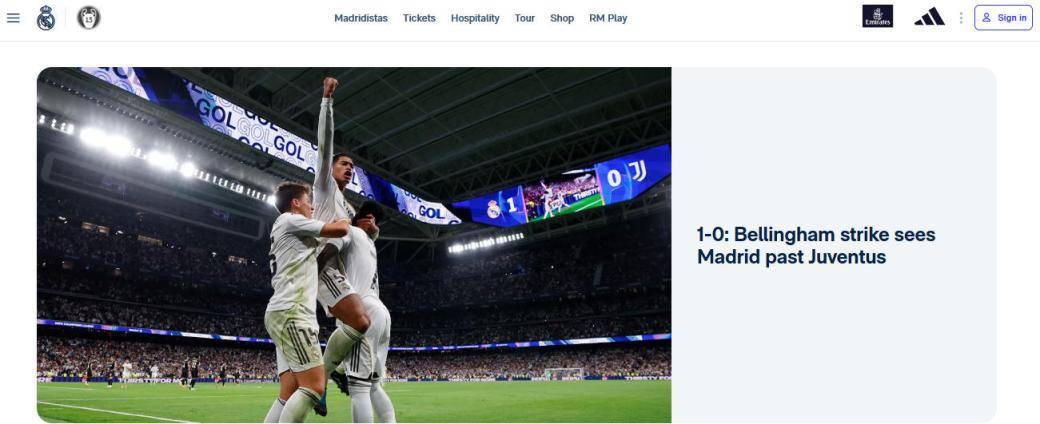Click the Bellingham celebration hero photo
Screen dimensions: 1040x424
(354, 245)
